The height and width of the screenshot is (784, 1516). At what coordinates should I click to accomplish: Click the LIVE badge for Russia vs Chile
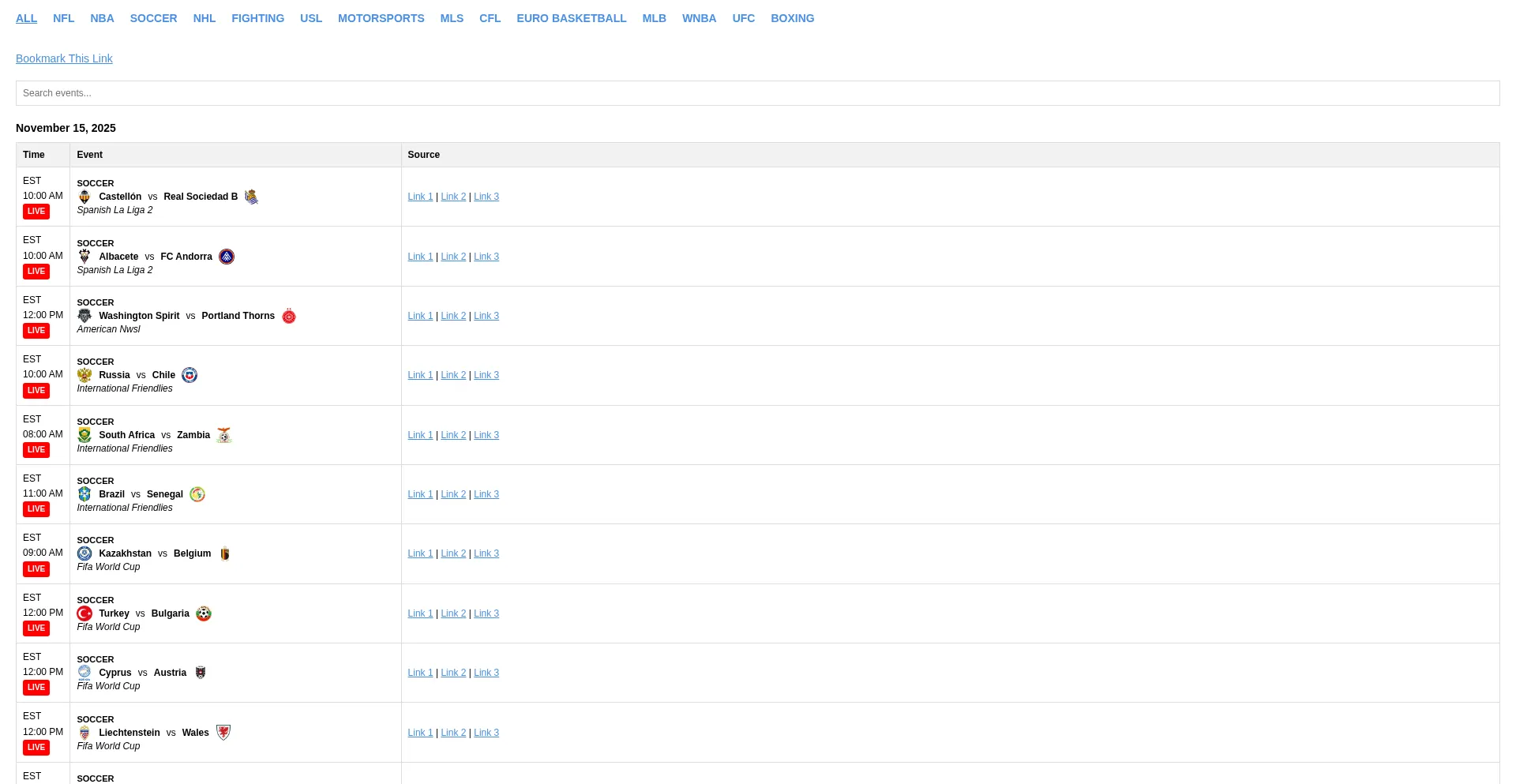coord(36,391)
